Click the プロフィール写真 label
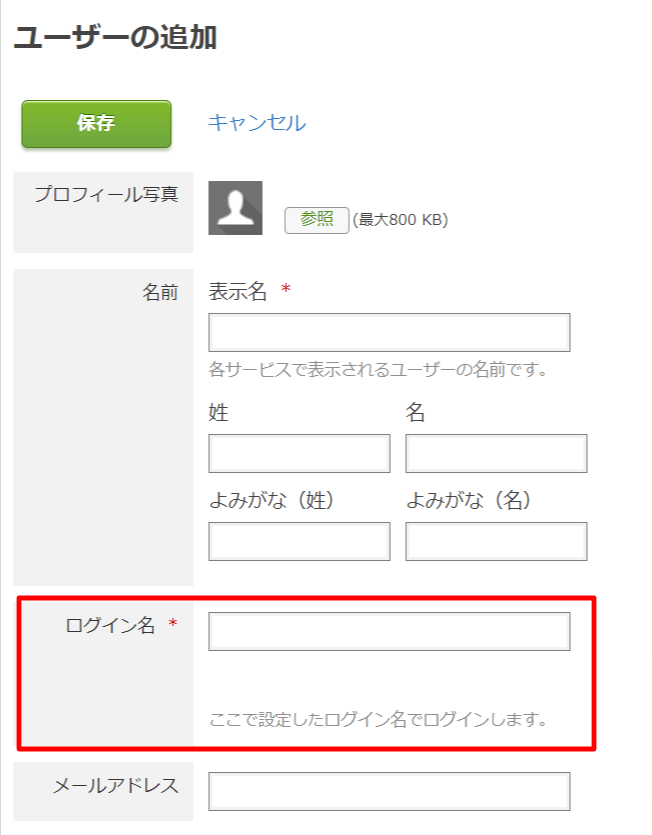 pos(106,194)
